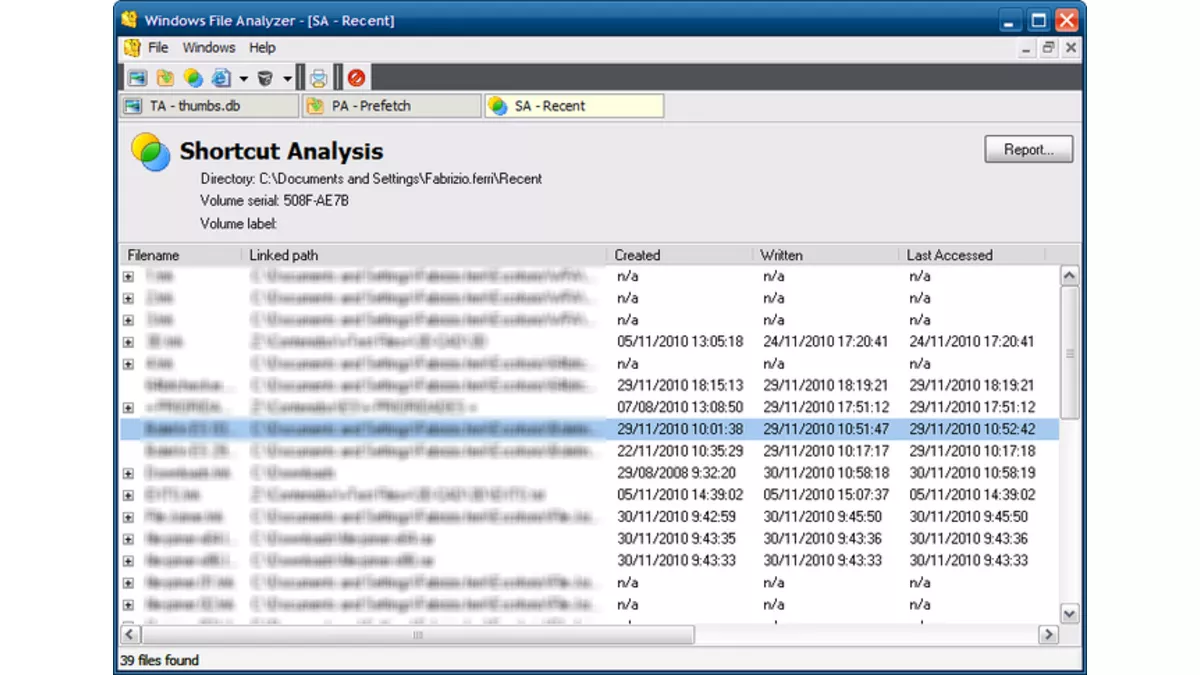Switch to the TA - thumbs.db tab
Screen dimensions: 1200x675
[x=208, y=106]
